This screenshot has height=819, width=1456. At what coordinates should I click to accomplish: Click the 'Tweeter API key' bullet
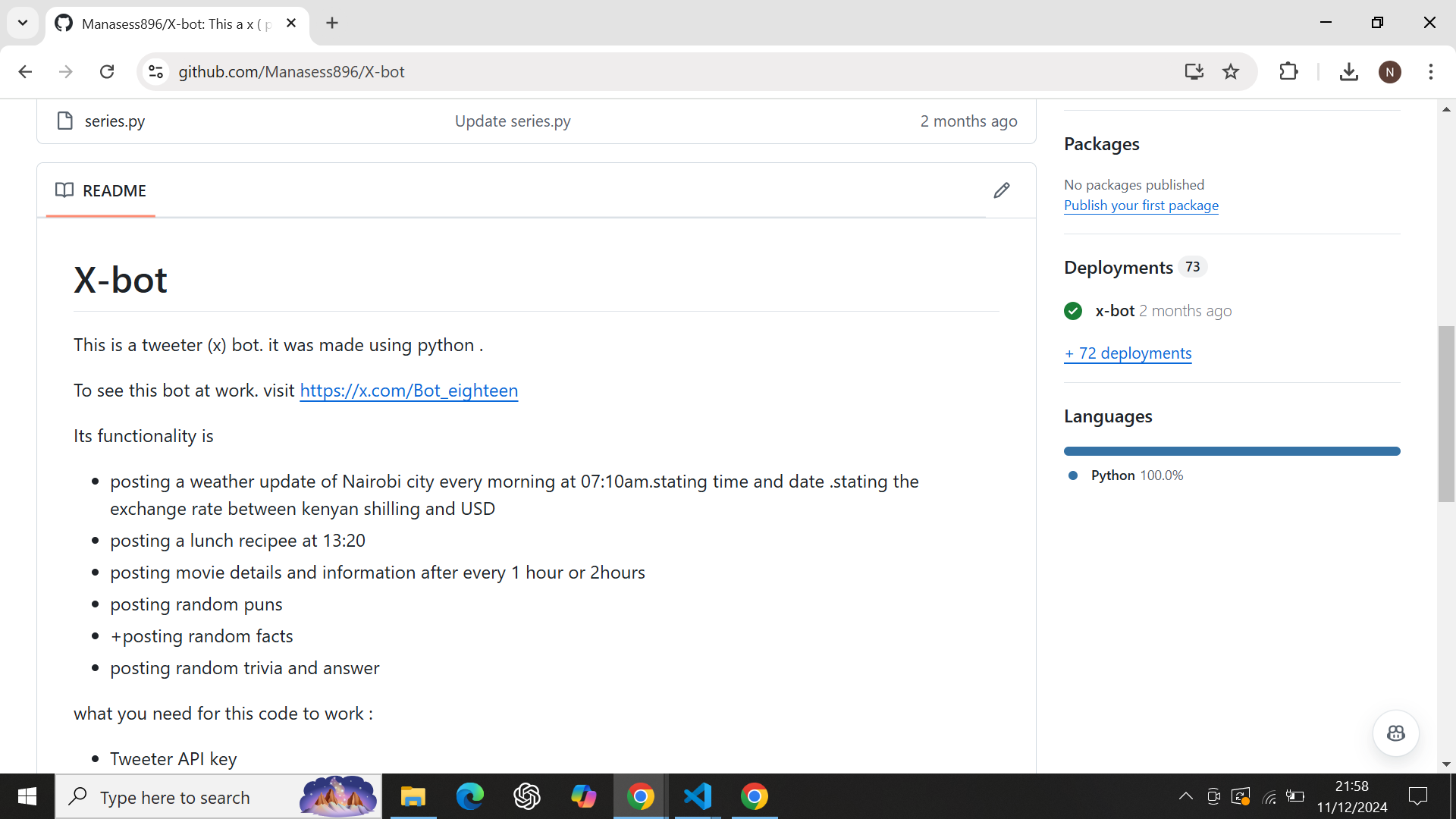tap(173, 759)
